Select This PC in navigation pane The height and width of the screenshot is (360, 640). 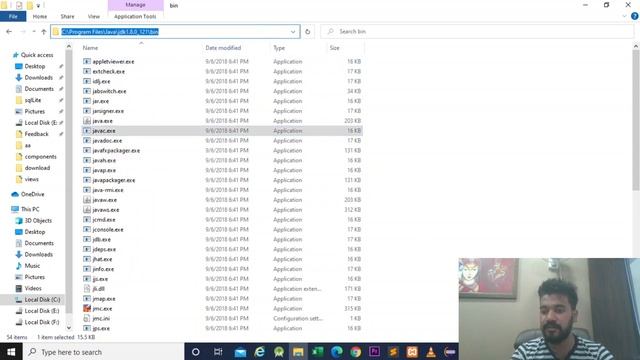pyautogui.click(x=29, y=209)
